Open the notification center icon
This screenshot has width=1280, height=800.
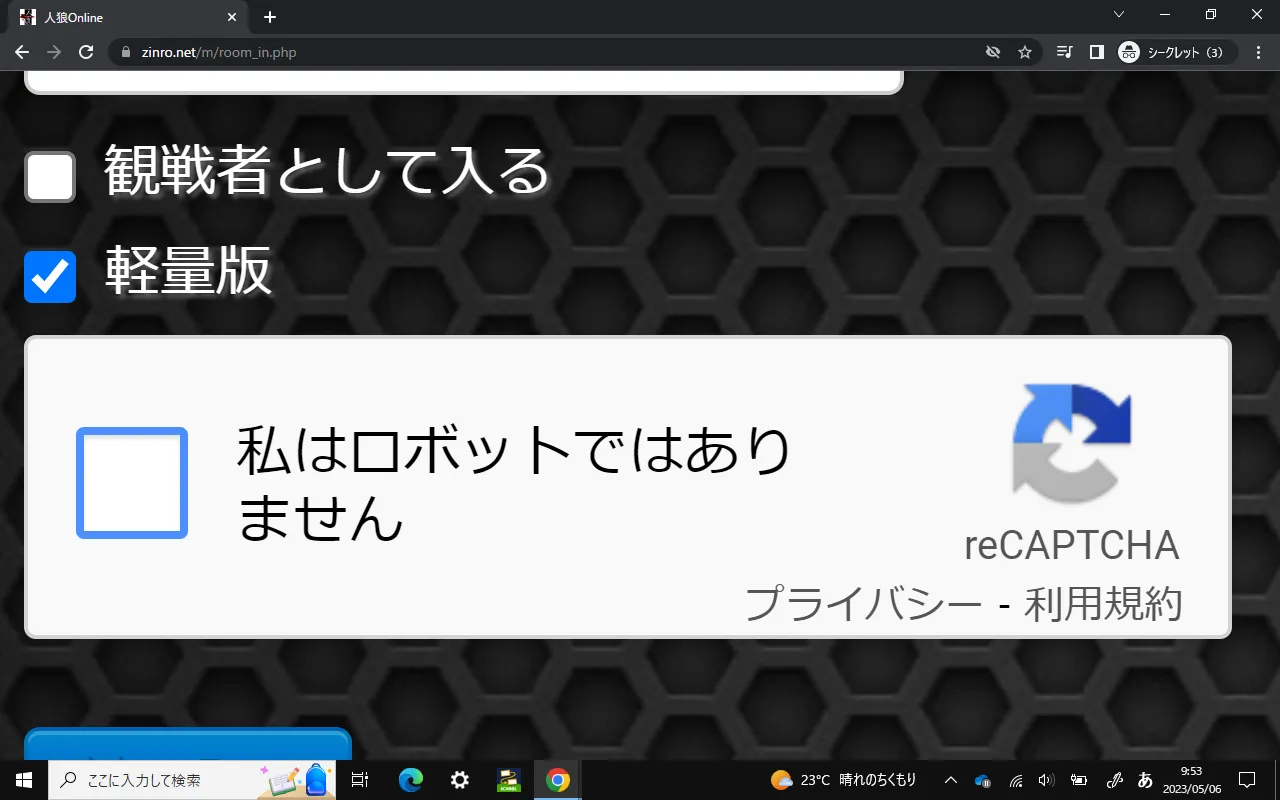tap(1247, 780)
